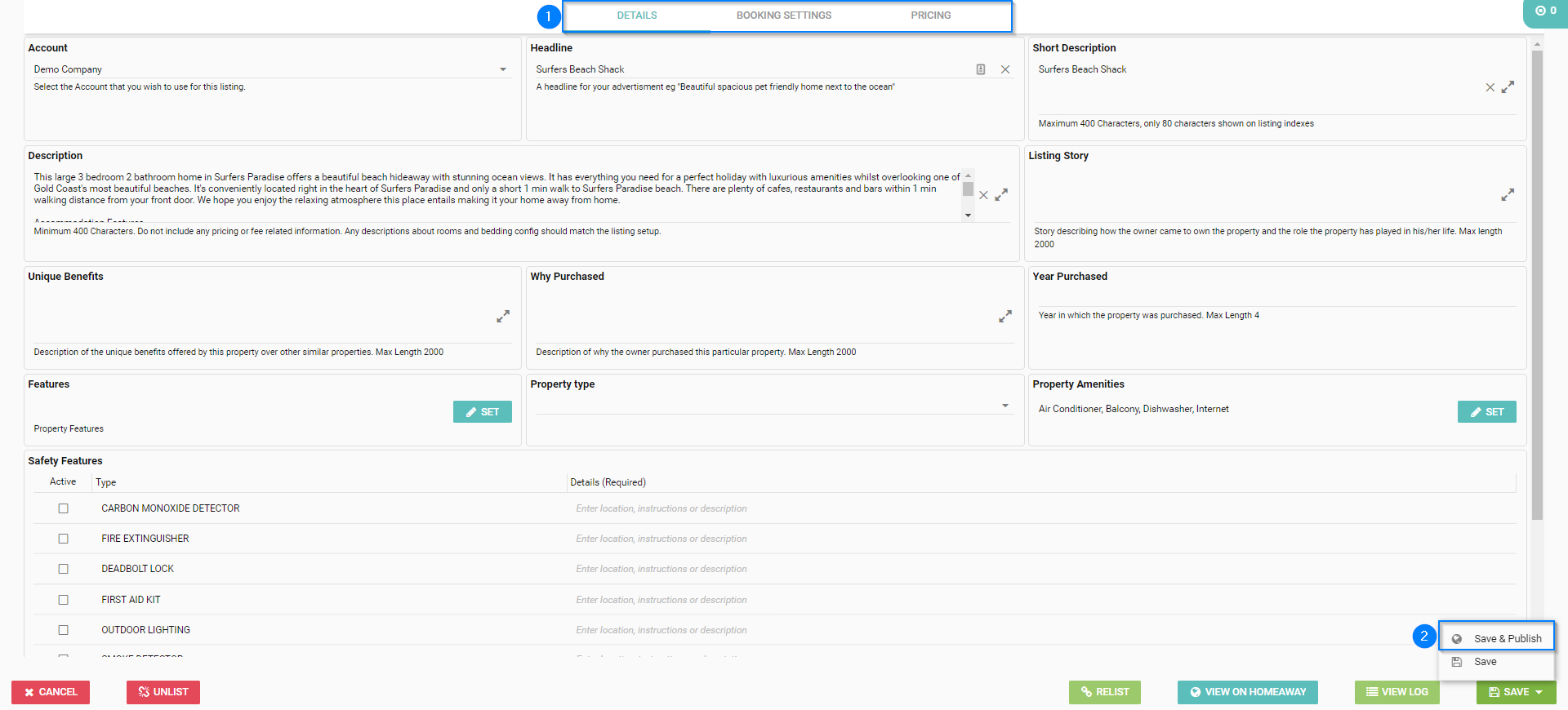Expand the Description editor to fullscreen

pyautogui.click(x=1001, y=195)
